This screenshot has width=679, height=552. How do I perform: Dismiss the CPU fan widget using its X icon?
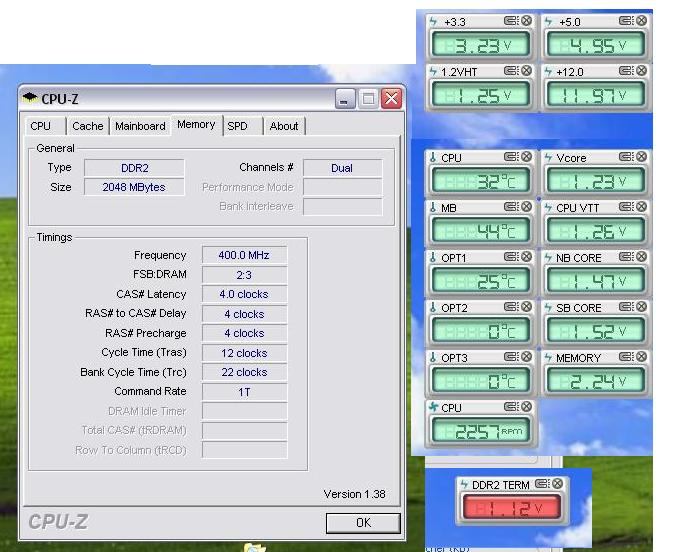(x=527, y=407)
